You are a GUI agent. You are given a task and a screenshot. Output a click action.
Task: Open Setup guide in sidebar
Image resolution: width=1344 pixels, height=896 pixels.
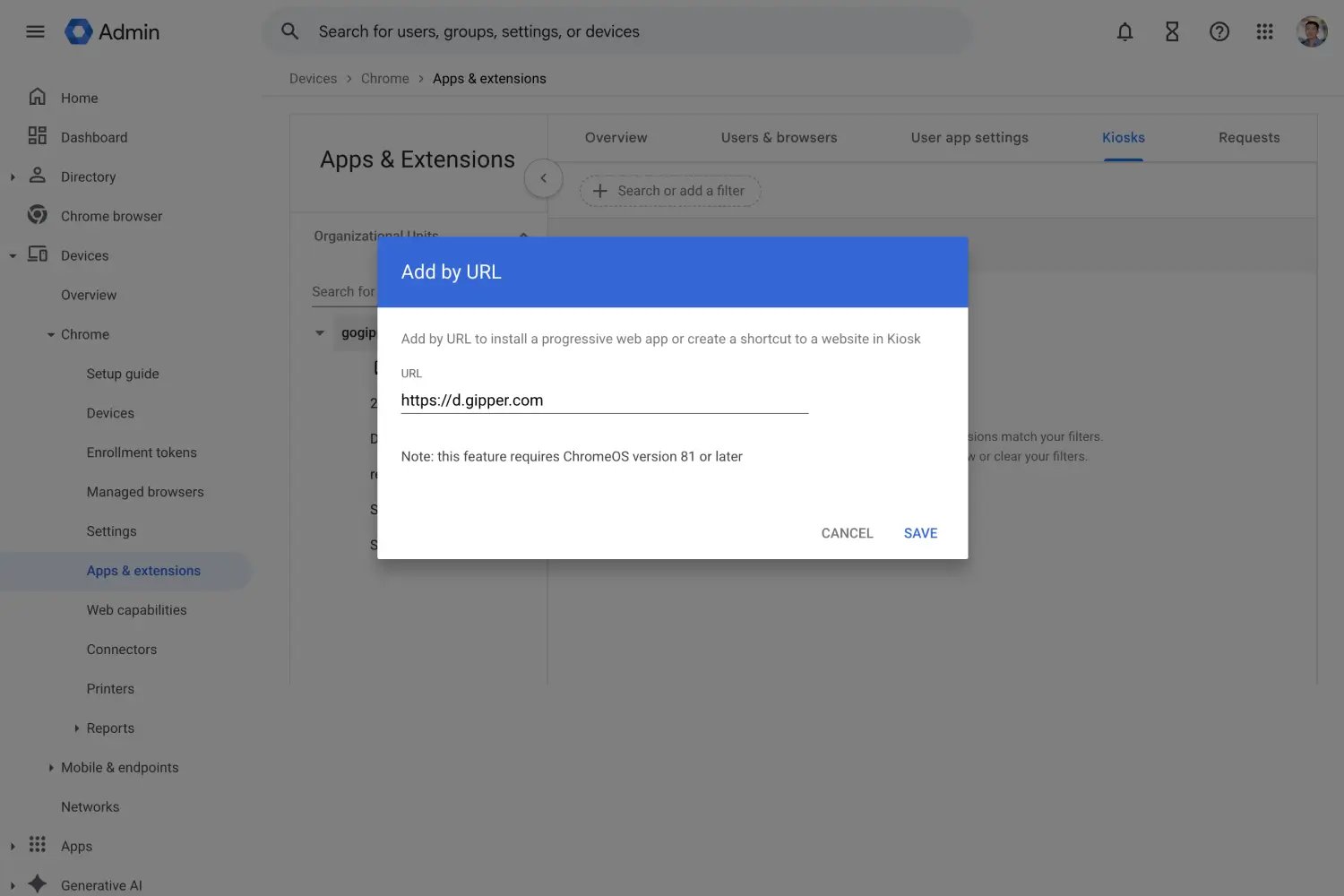click(123, 374)
